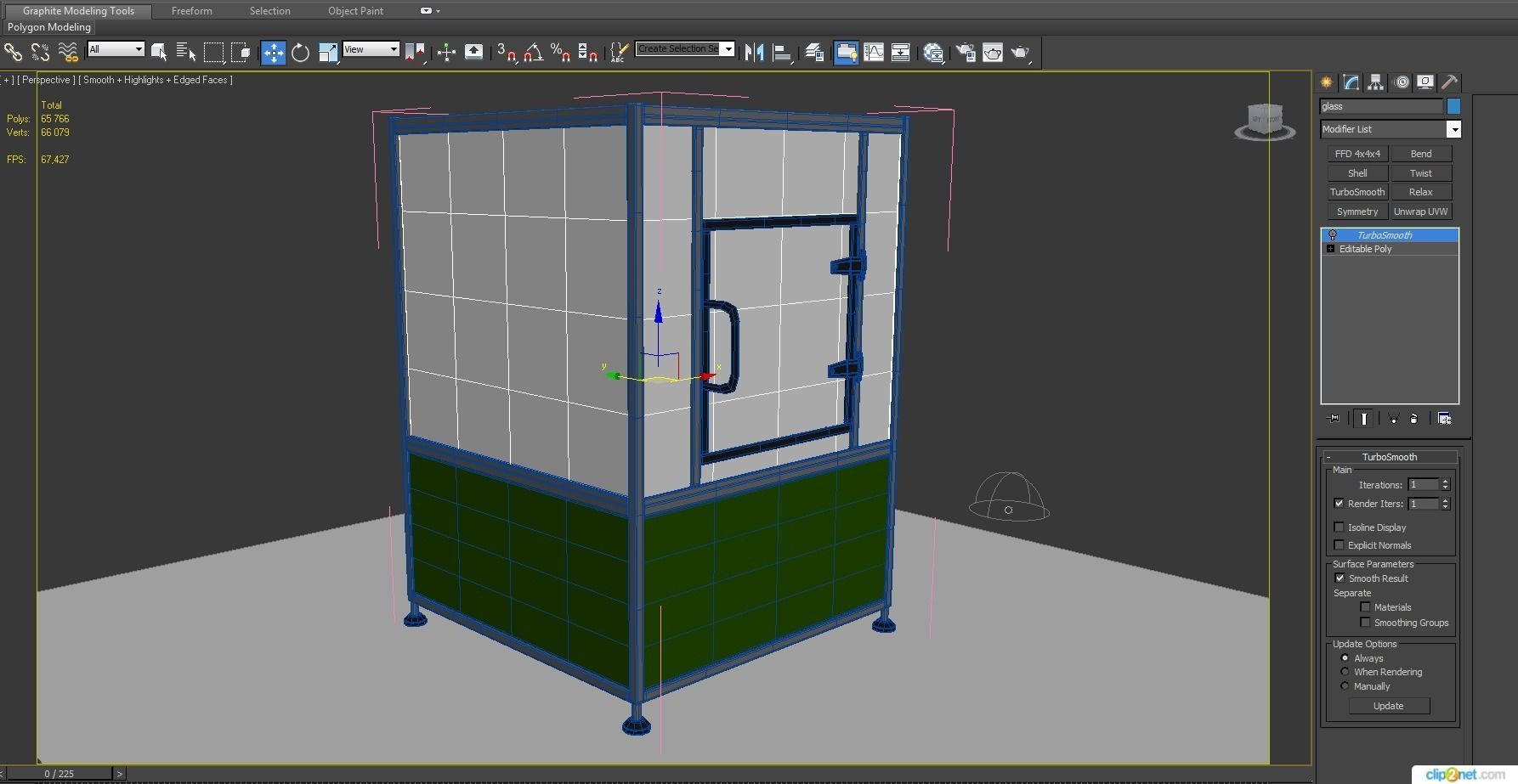Apply the Shell modifier button
The width and height of the screenshot is (1518, 784).
1357,173
